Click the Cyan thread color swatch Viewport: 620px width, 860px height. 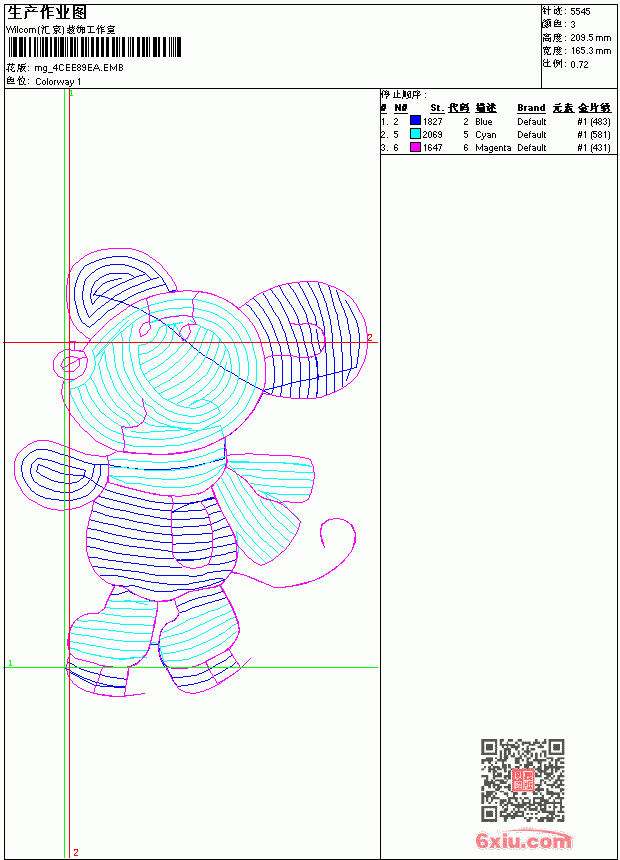415,134
